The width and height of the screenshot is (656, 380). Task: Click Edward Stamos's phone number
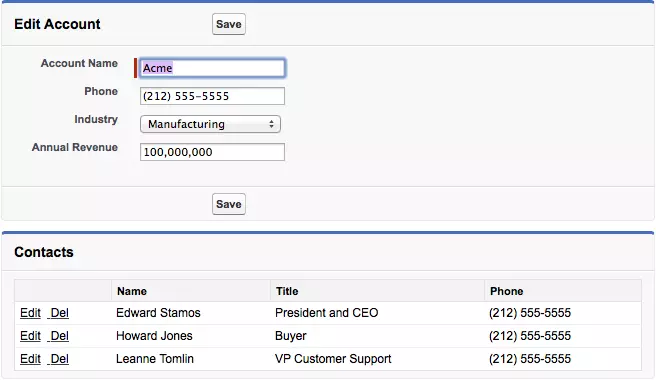pyautogui.click(x=530, y=313)
